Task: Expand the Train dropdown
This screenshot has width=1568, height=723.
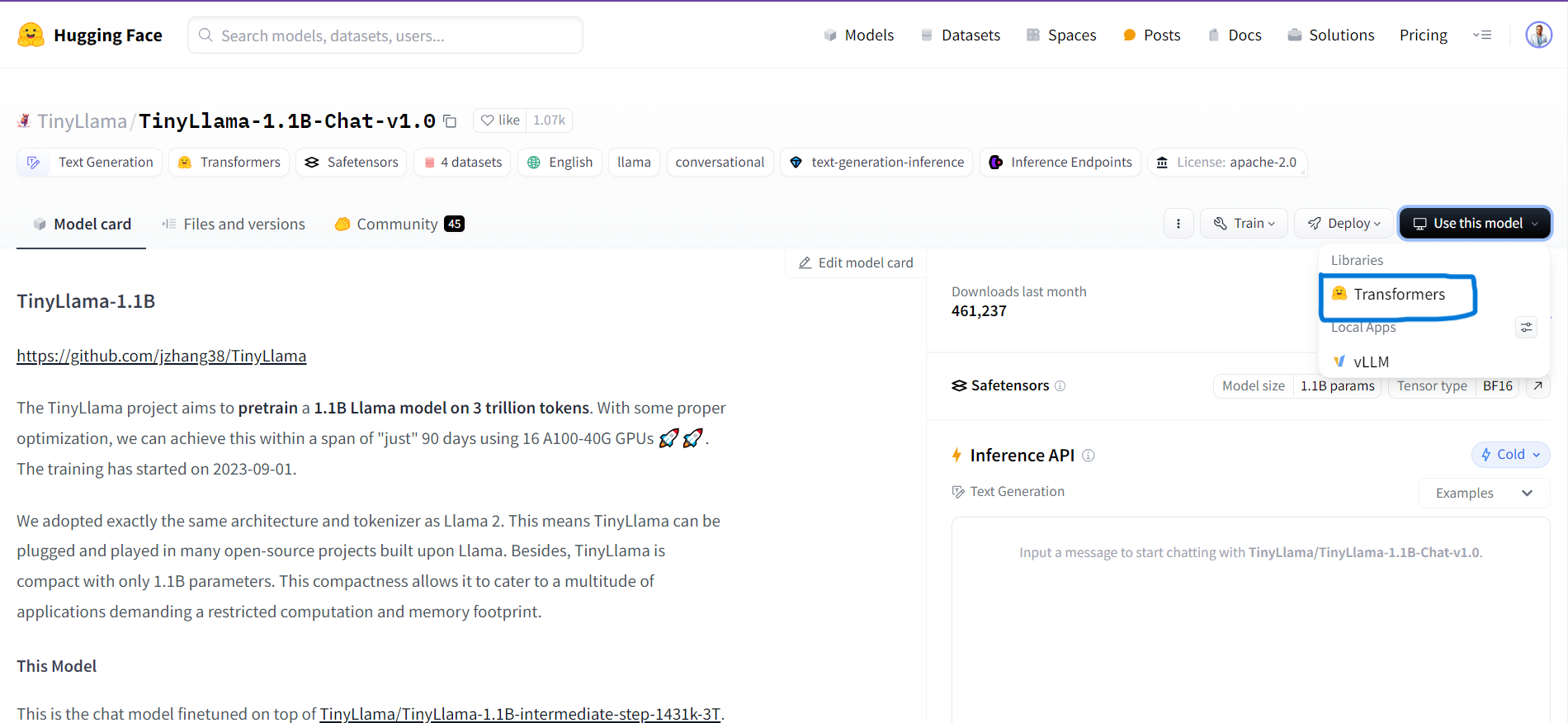Action: tap(1244, 224)
